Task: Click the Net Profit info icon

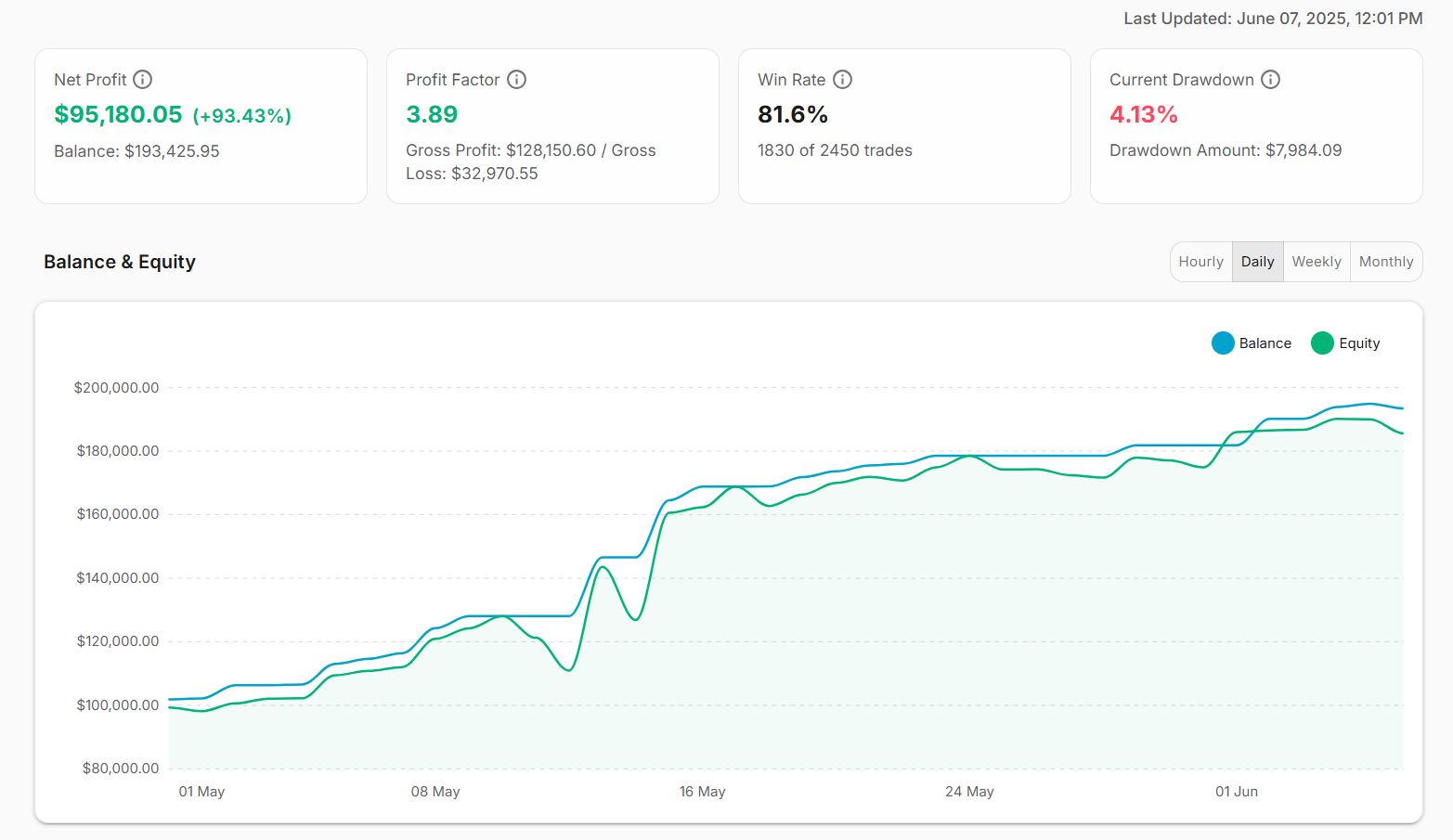Action: click(x=143, y=80)
